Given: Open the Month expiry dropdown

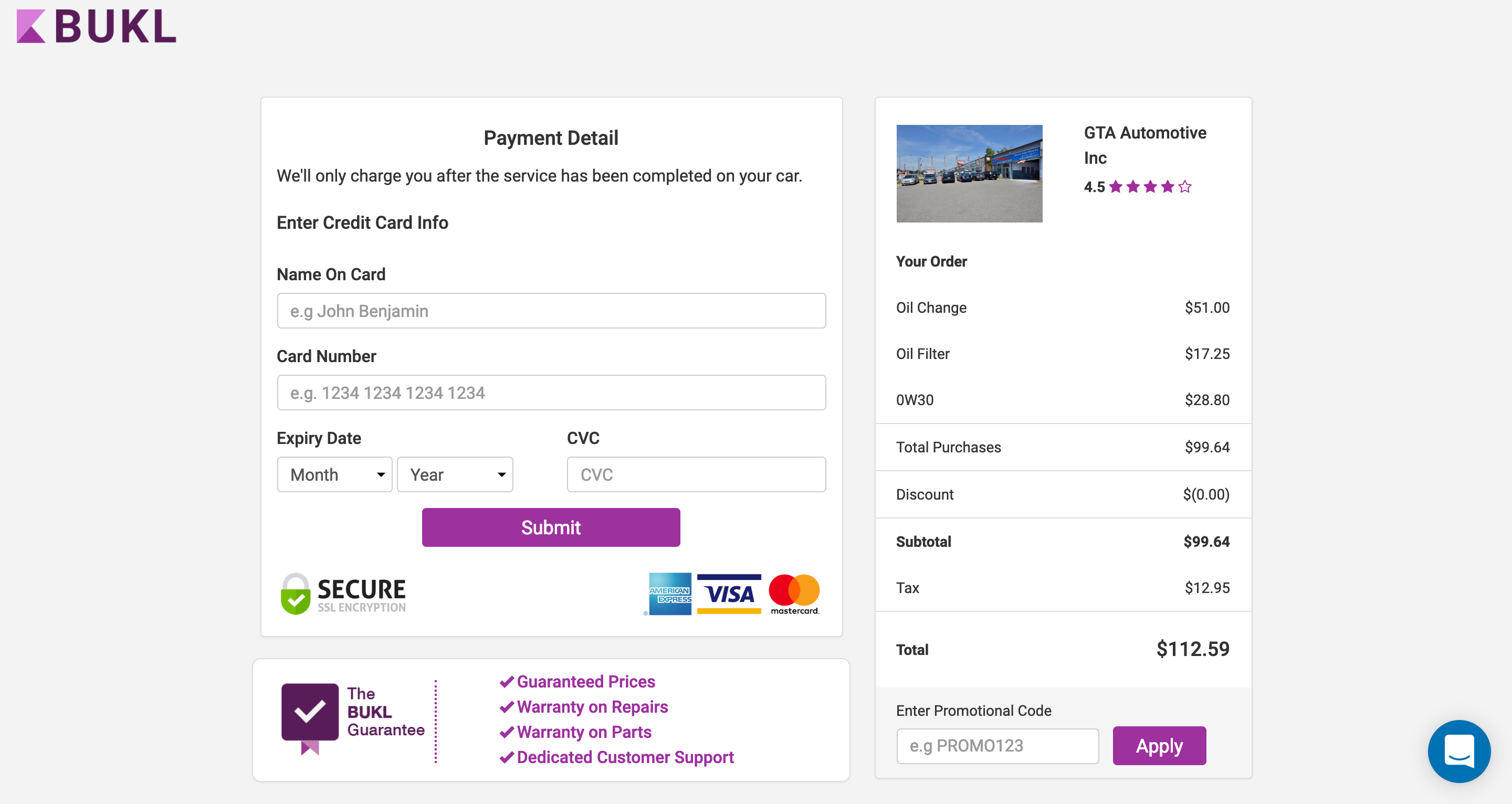Looking at the screenshot, I should (334, 475).
